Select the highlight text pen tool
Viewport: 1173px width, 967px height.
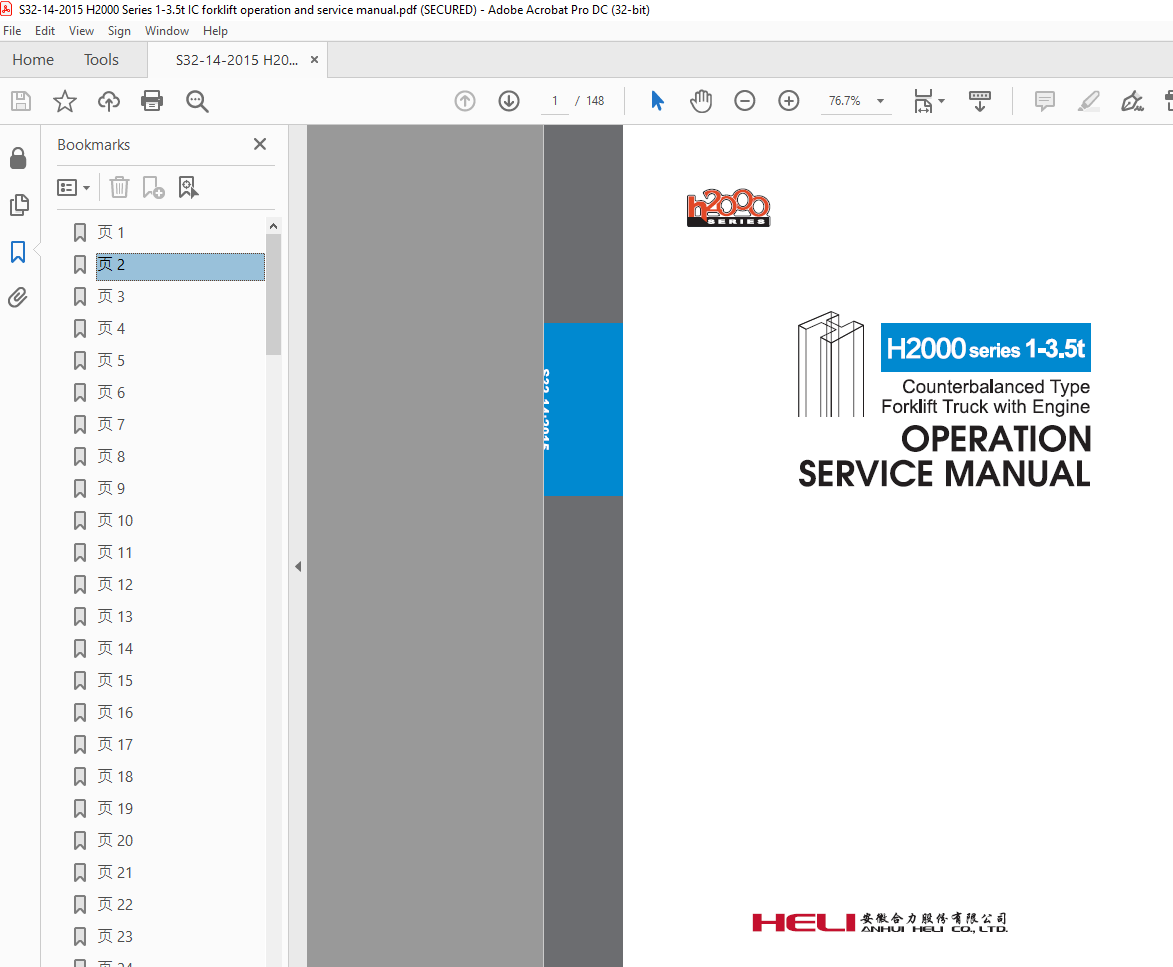pos(1088,101)
